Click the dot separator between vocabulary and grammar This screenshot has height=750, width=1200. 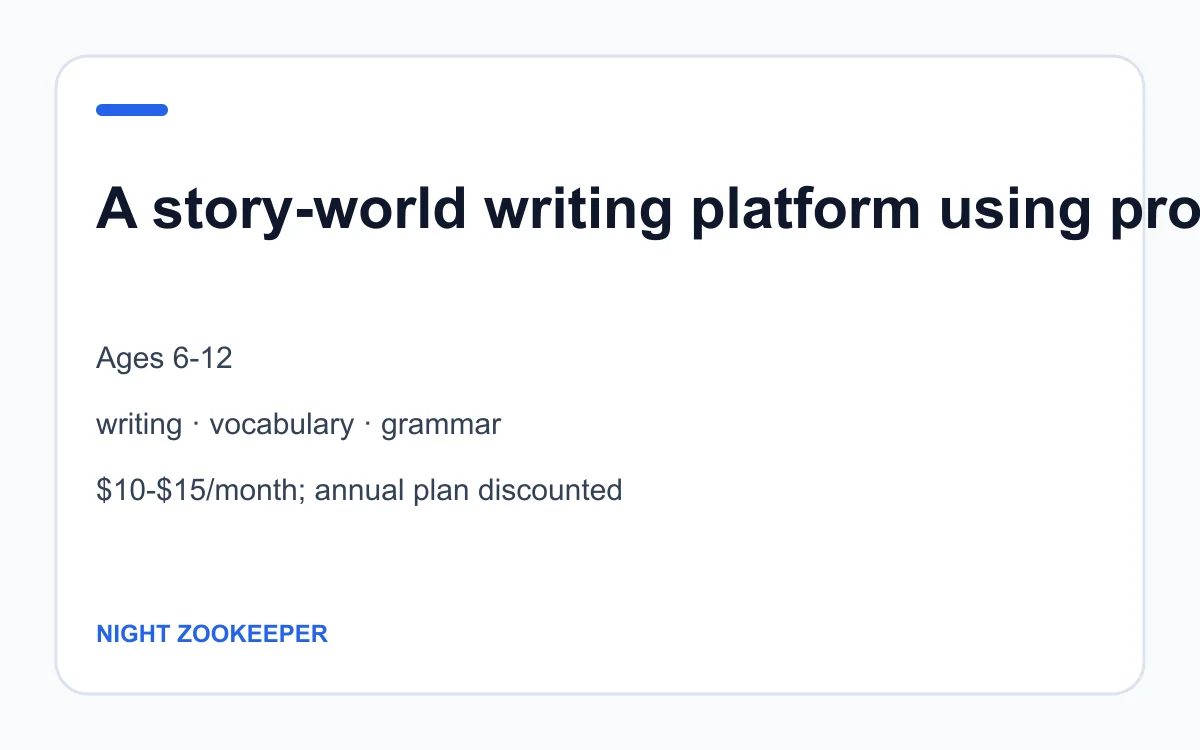(x=368, y=425)
